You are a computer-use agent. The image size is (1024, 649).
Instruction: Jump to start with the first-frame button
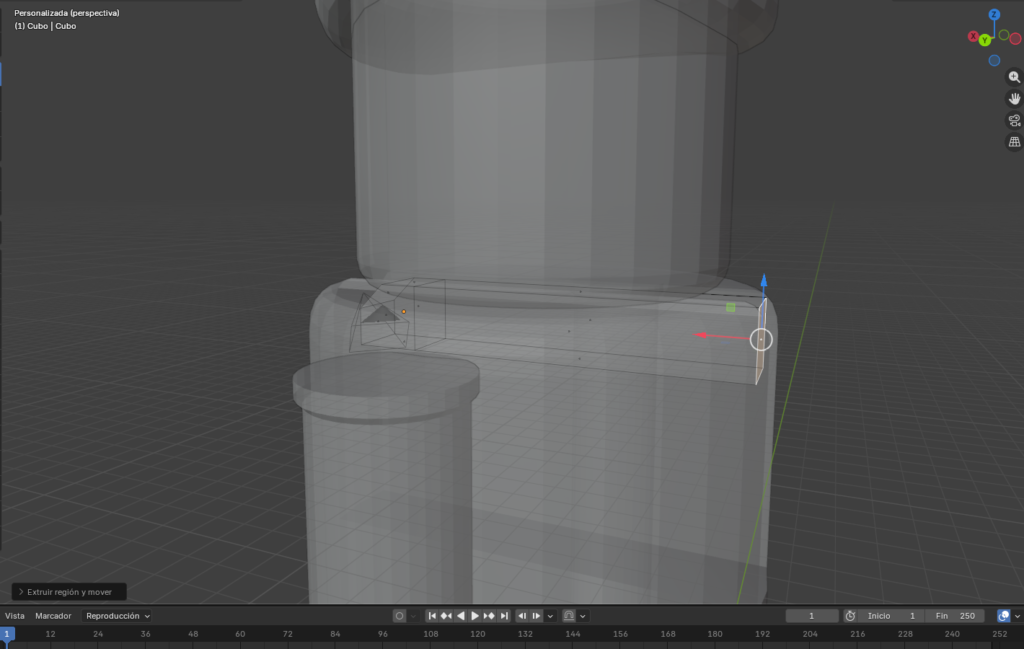(432, 616)
